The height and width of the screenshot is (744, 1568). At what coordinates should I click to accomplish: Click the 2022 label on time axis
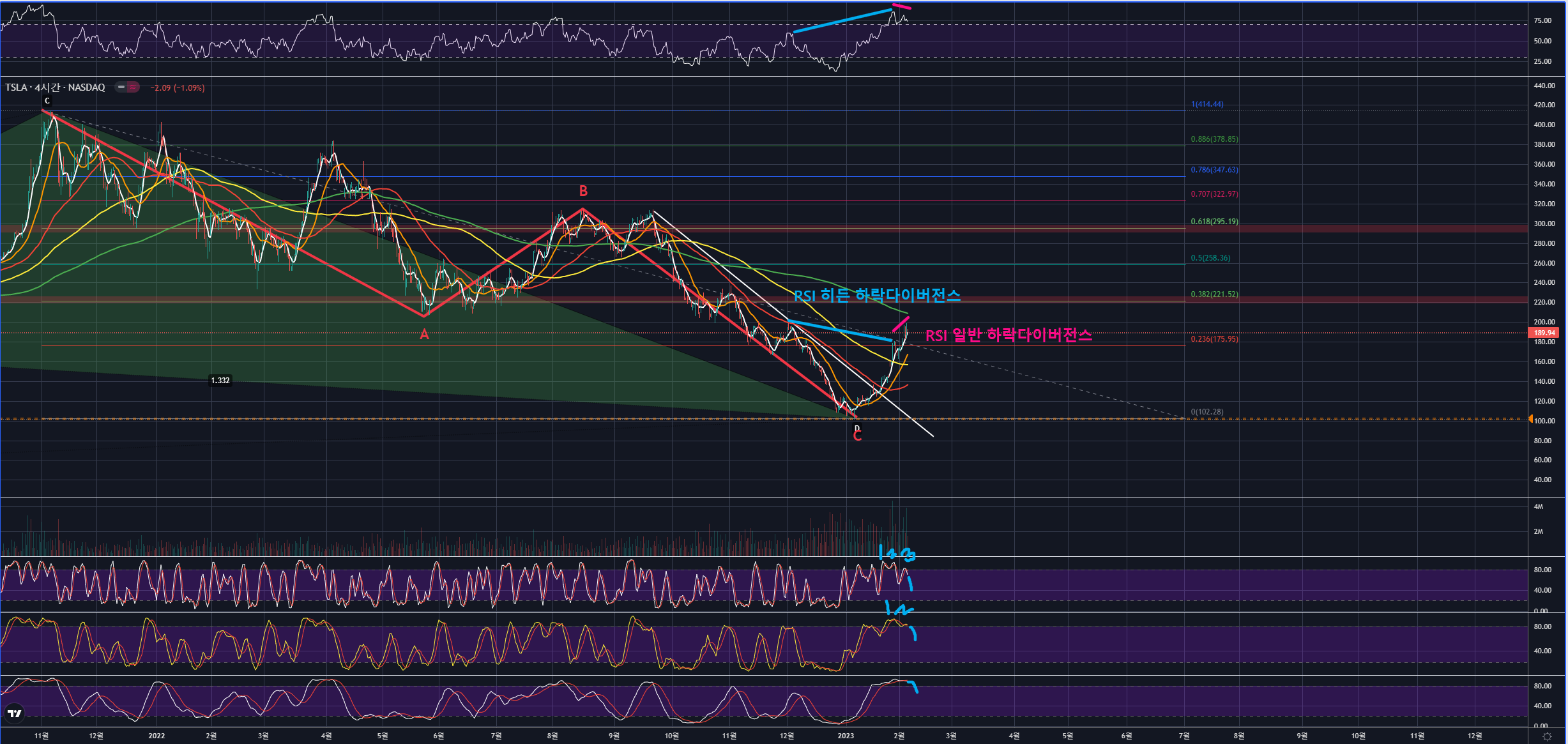156,736
